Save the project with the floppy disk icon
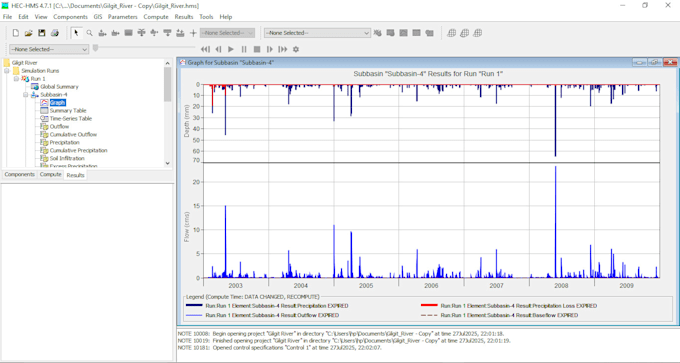This screenshot has height=363, width=680. pyautogui.click(x=42, y=33)
